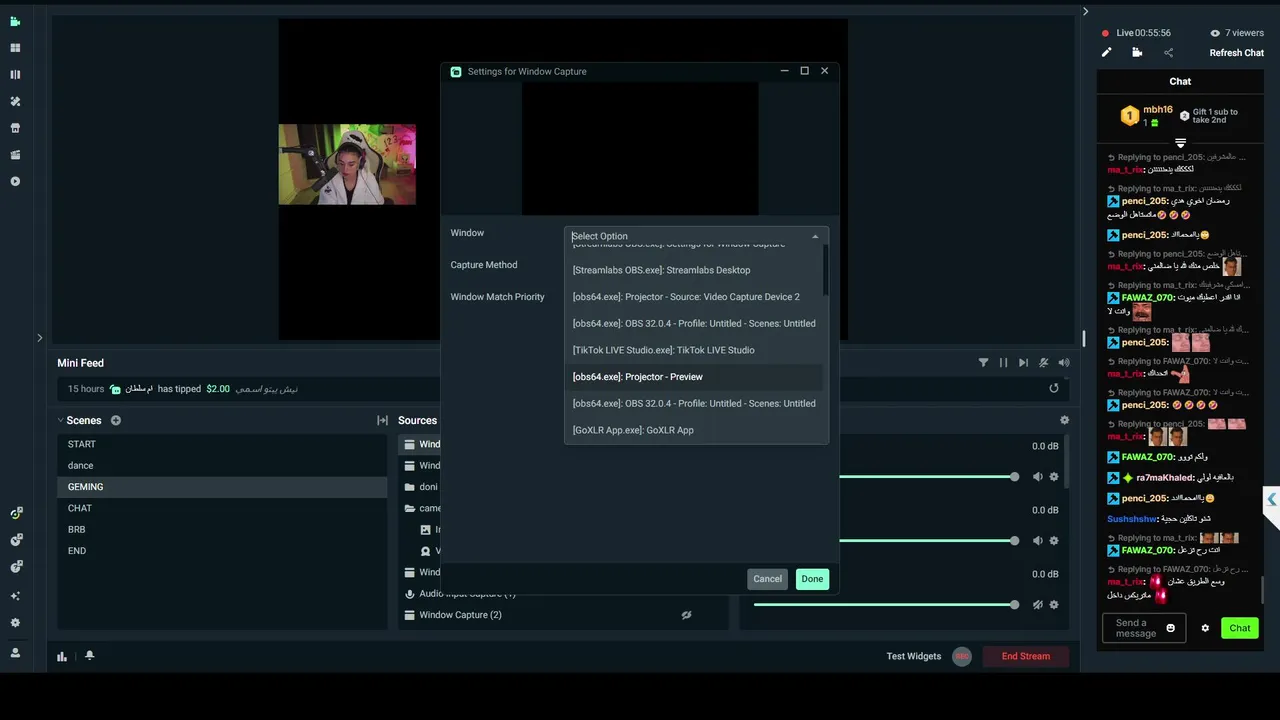The width and height of the screenshot is (1280, 720).
Task: Open the Layout Editor columns icon
Action: click(x=15, y=74)
